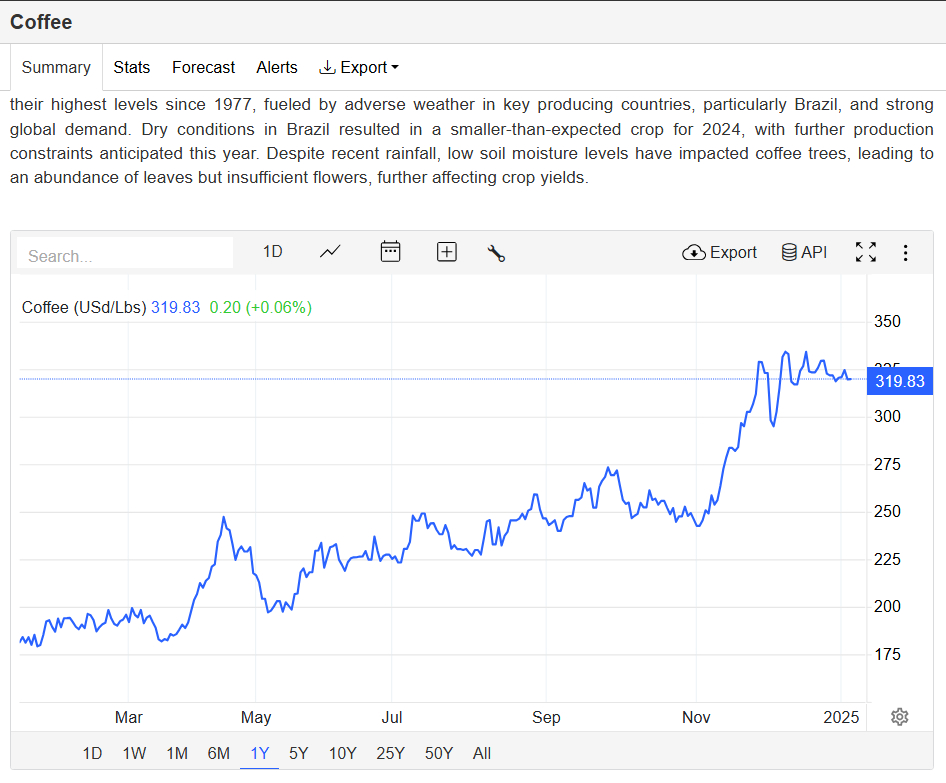Toggle fullscreen chart view
The image size is (946, 783).
pos(865,252)
